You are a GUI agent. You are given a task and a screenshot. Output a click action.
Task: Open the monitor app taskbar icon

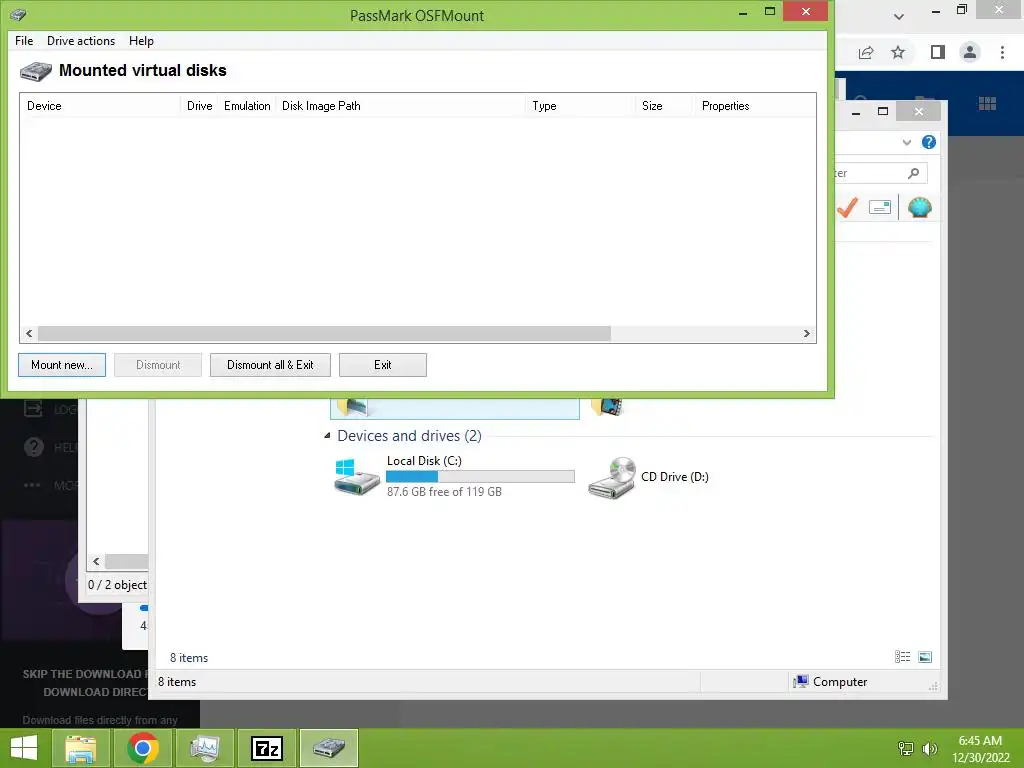tap(204, 748)
